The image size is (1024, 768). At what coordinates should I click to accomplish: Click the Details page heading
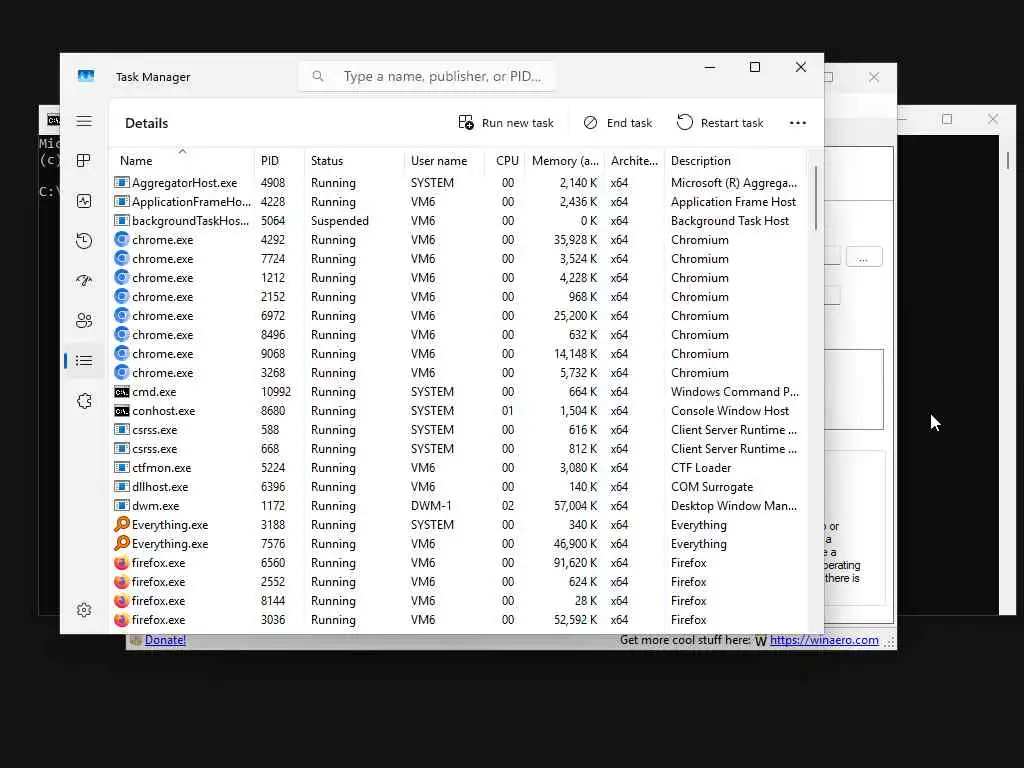pyautogui.click(x=146, y=123)
